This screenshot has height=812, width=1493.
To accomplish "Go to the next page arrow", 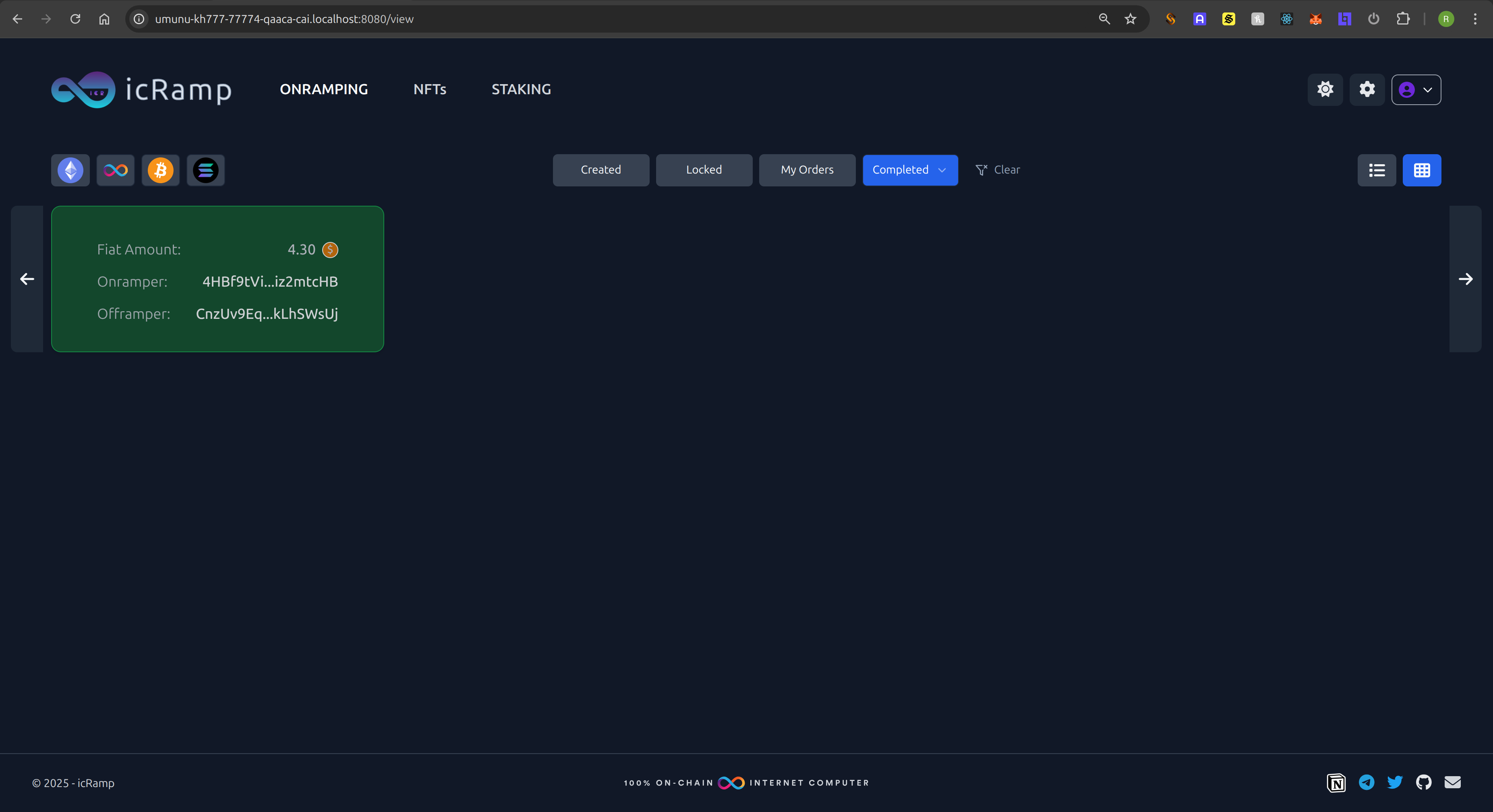I will pyautogui.click(x=1465, y=279).
